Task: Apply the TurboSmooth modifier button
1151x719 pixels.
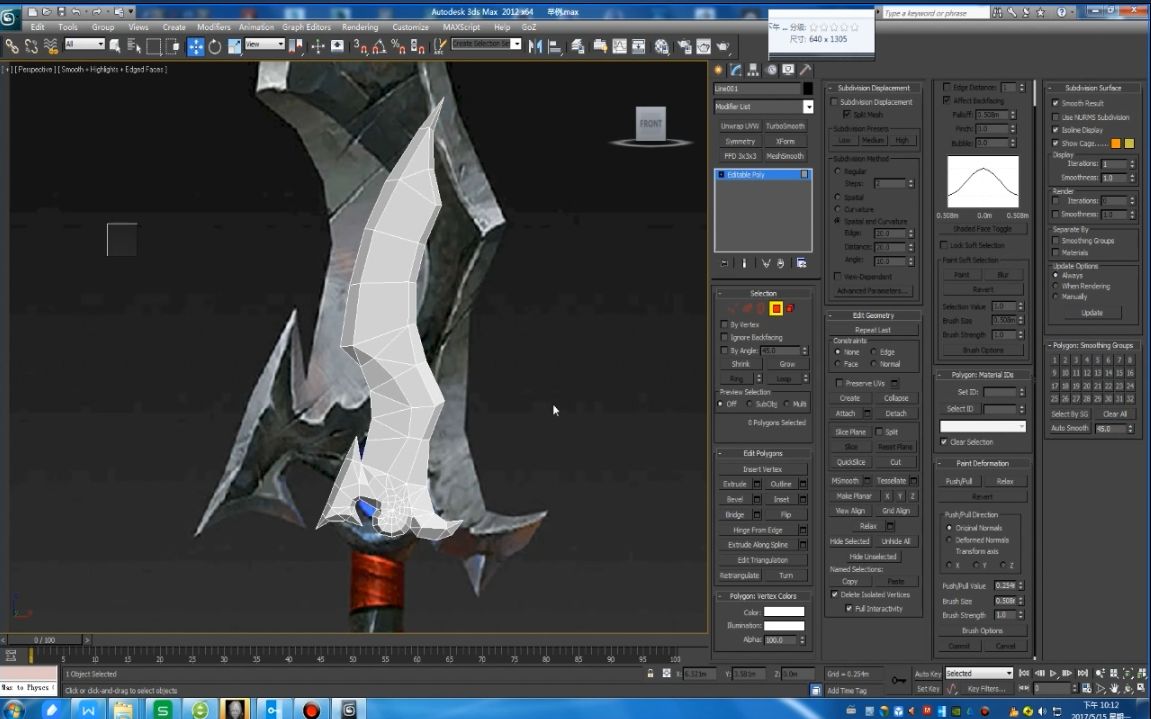Action: coord(787,127)
